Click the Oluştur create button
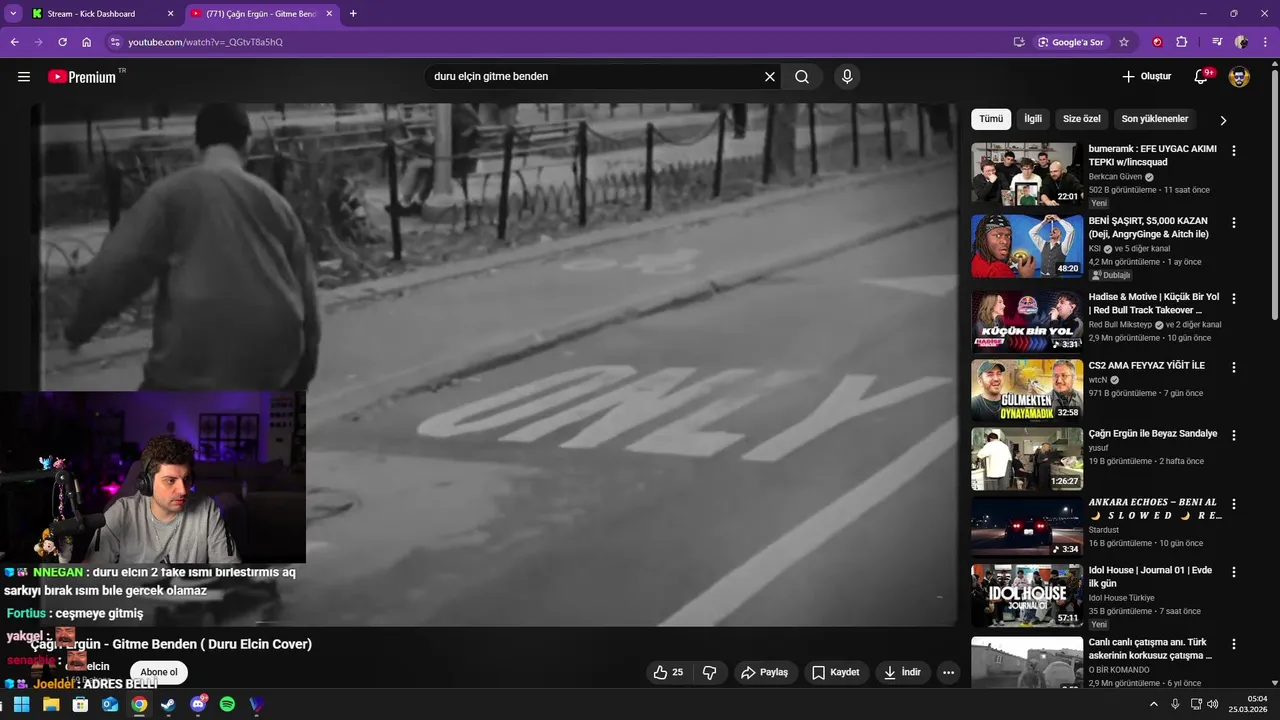Screen dimensions: 1280x720 pyautogui.click(x=1146, y=77)
